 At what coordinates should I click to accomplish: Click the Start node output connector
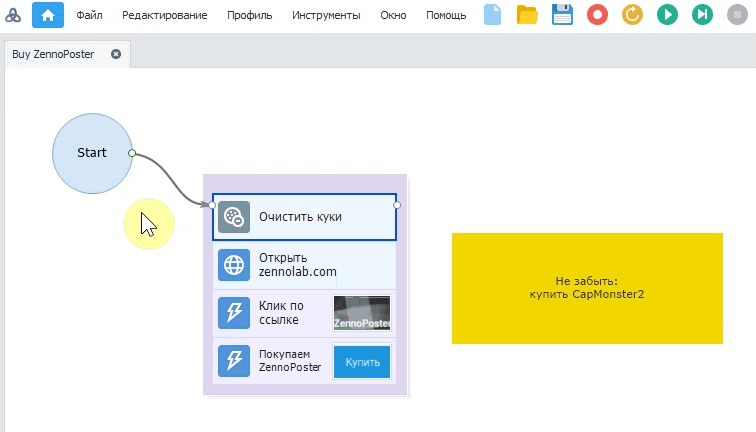[132, 153]
